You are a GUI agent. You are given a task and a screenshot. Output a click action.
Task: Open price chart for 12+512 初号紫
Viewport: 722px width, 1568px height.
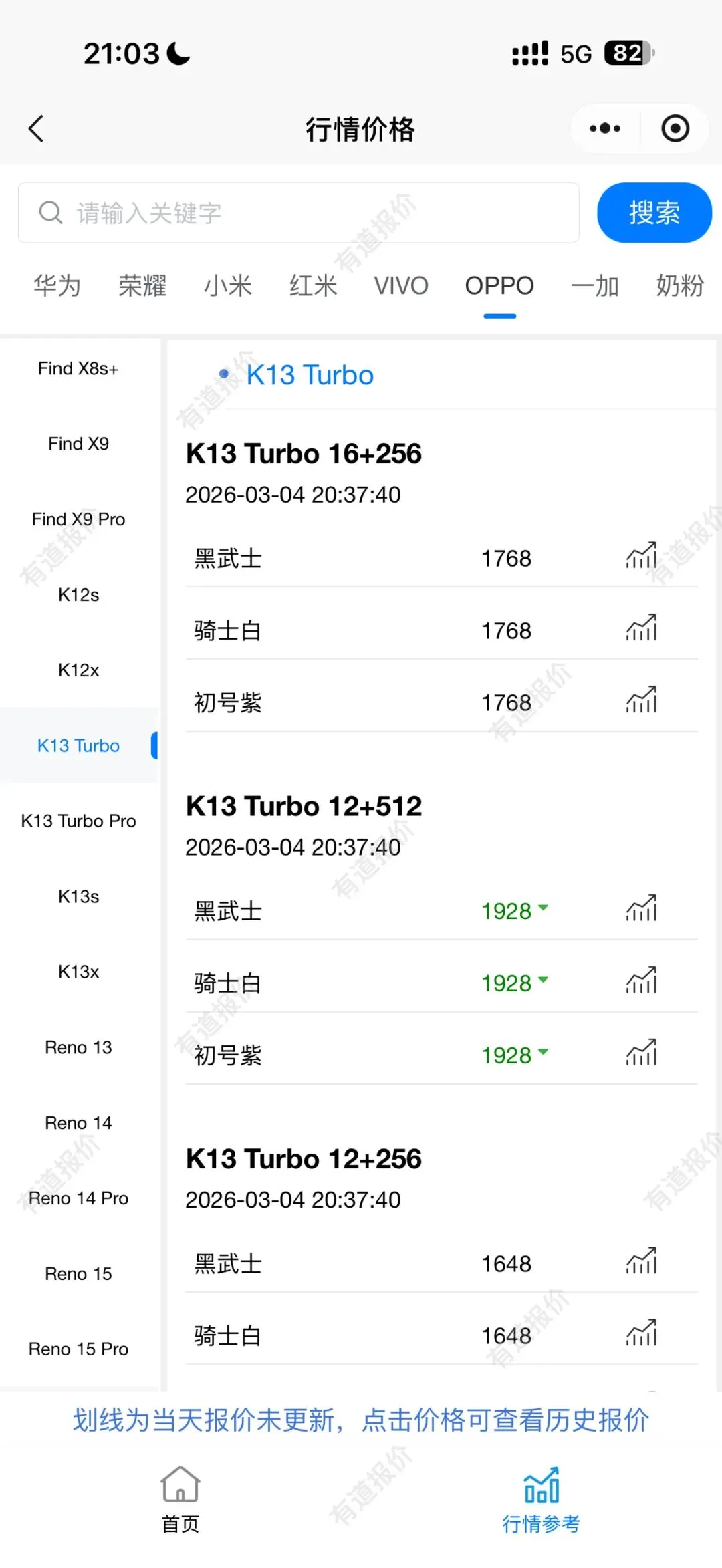(641, 1053)
